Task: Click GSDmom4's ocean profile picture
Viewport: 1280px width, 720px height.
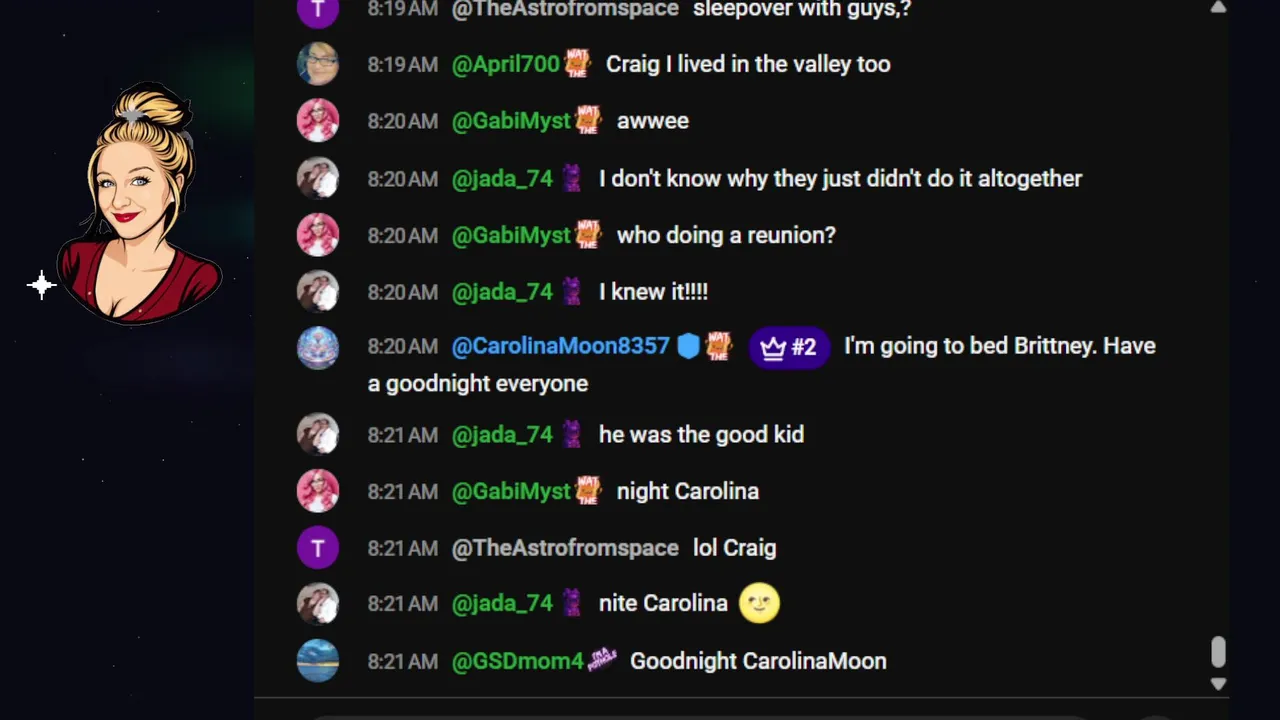Action: pos(318,661)
